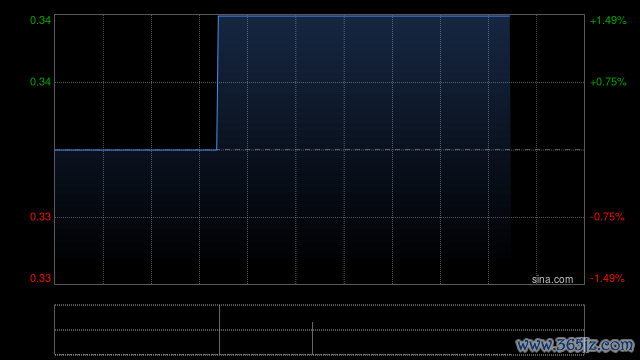
Task: Click the dotted center baseline of the price chart
Action: tap(320, 150)
